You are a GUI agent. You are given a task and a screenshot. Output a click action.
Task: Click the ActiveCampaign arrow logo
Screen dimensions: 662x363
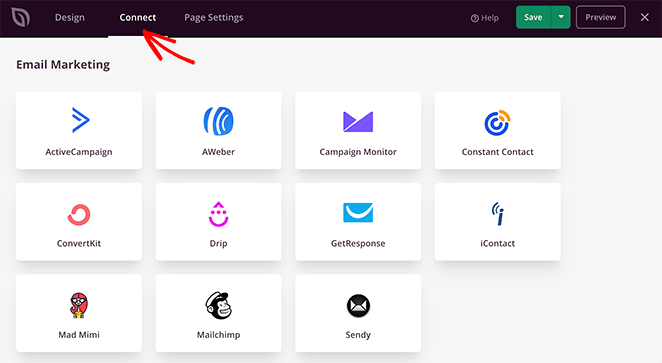[80, 120]
